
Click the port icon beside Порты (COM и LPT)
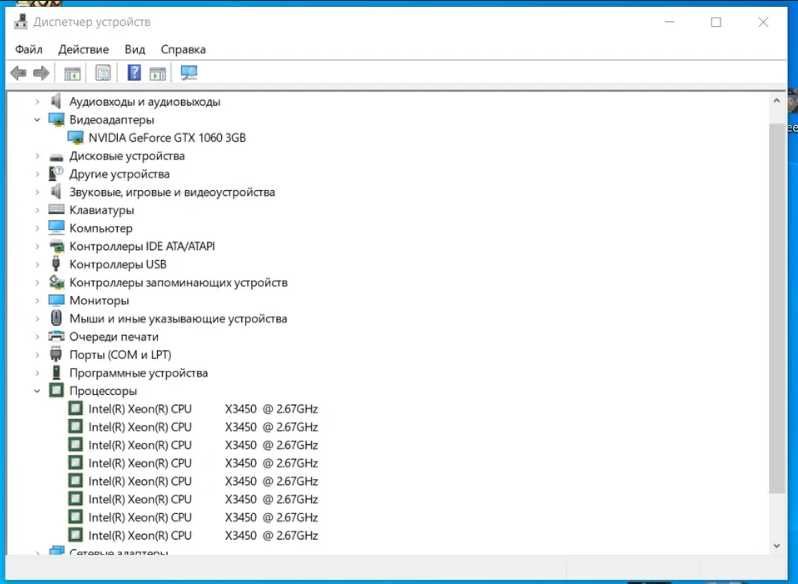pos(56,355)
